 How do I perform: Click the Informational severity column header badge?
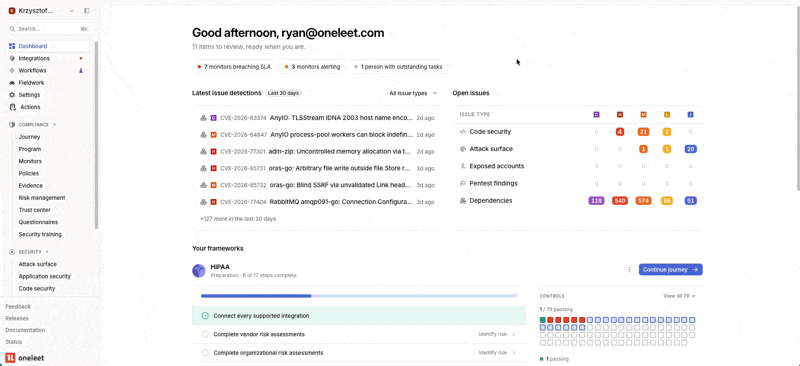690,114
